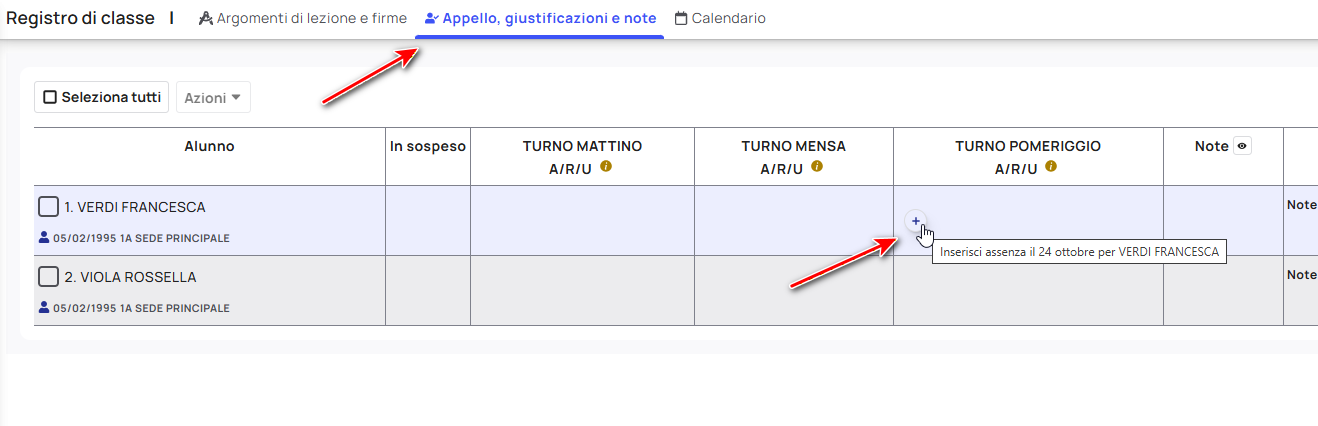Click Note label in VERDI FRANCESCA row
Screen dimensions: 1318x426
coord(1302,205)
